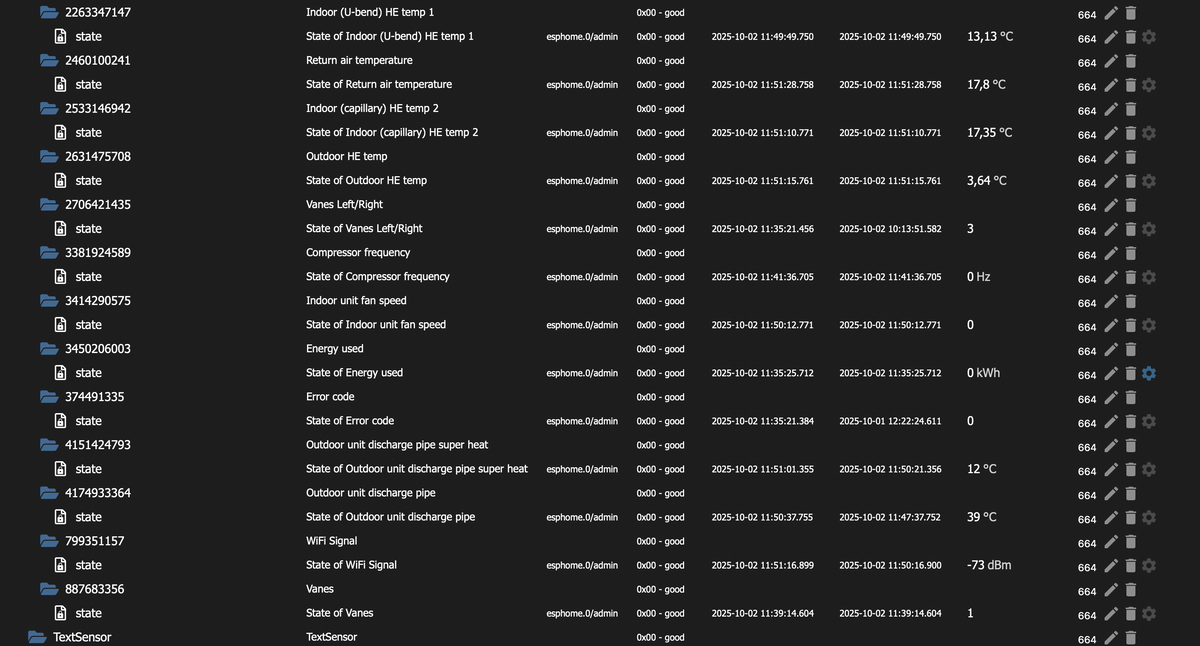1200x646 pixels.
Task: Collapse the 2263347147 folder
Action: 49,13
